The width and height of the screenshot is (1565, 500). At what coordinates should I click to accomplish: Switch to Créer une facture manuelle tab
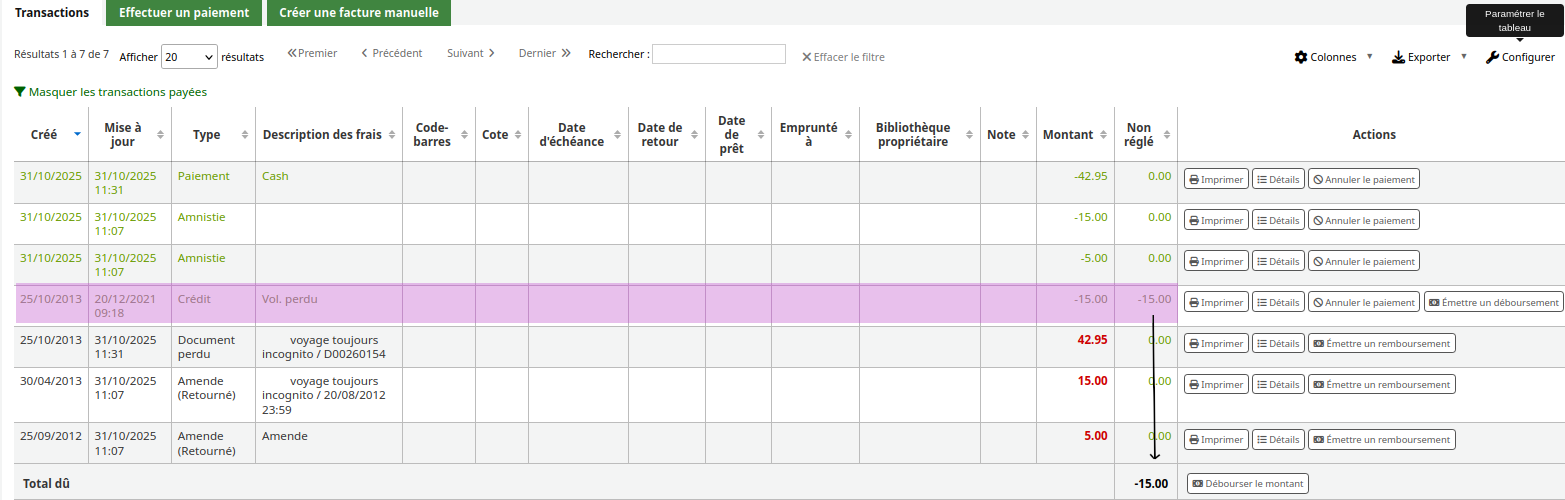tap(358, 13)
